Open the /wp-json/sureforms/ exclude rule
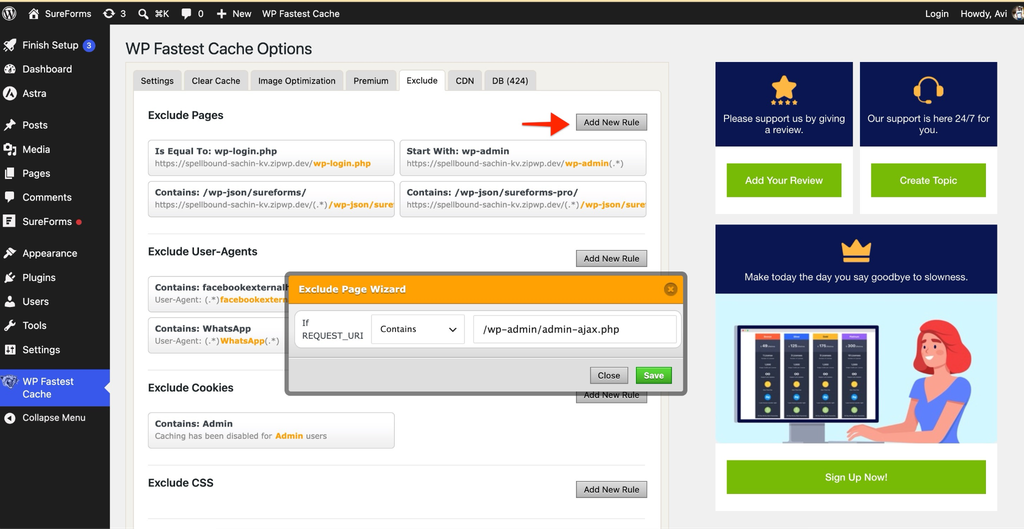The height and width of the screenshot is (529, 1024). pyautogui.click(x=271, y=199)
